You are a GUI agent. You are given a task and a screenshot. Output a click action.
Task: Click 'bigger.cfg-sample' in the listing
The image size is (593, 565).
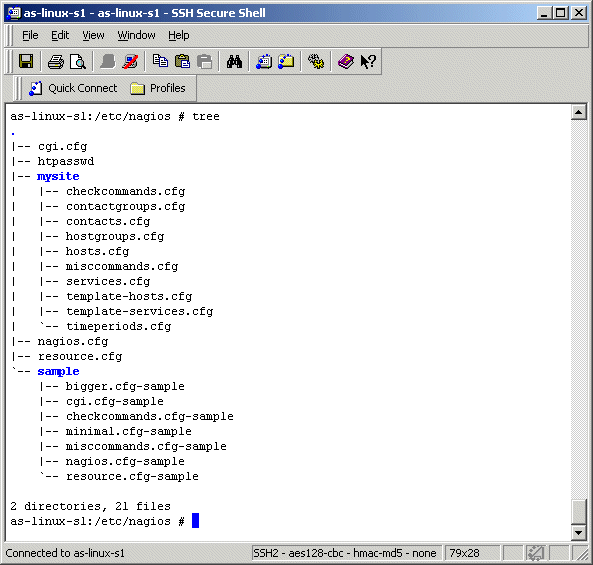[x=125, y=386]
